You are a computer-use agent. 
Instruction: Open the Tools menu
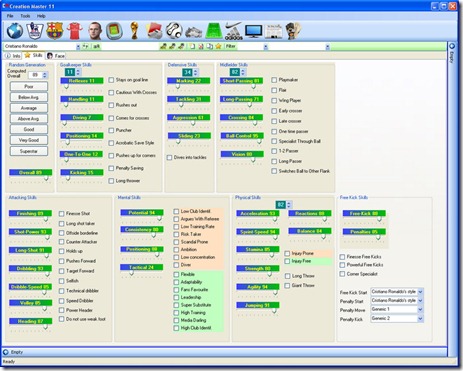point(25,16)
